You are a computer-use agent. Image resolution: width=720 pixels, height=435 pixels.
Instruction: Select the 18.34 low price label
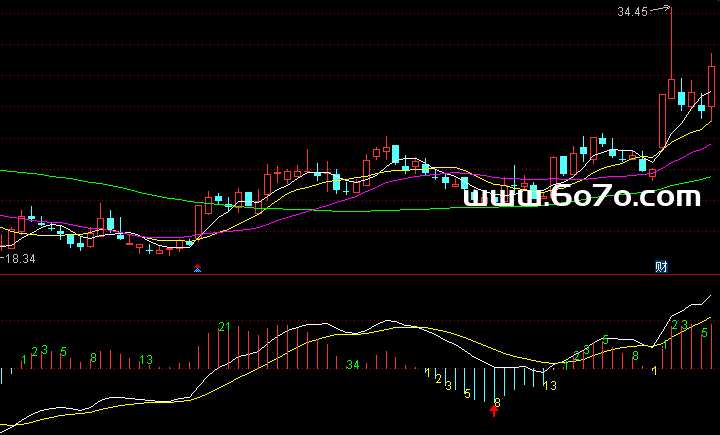18,258
